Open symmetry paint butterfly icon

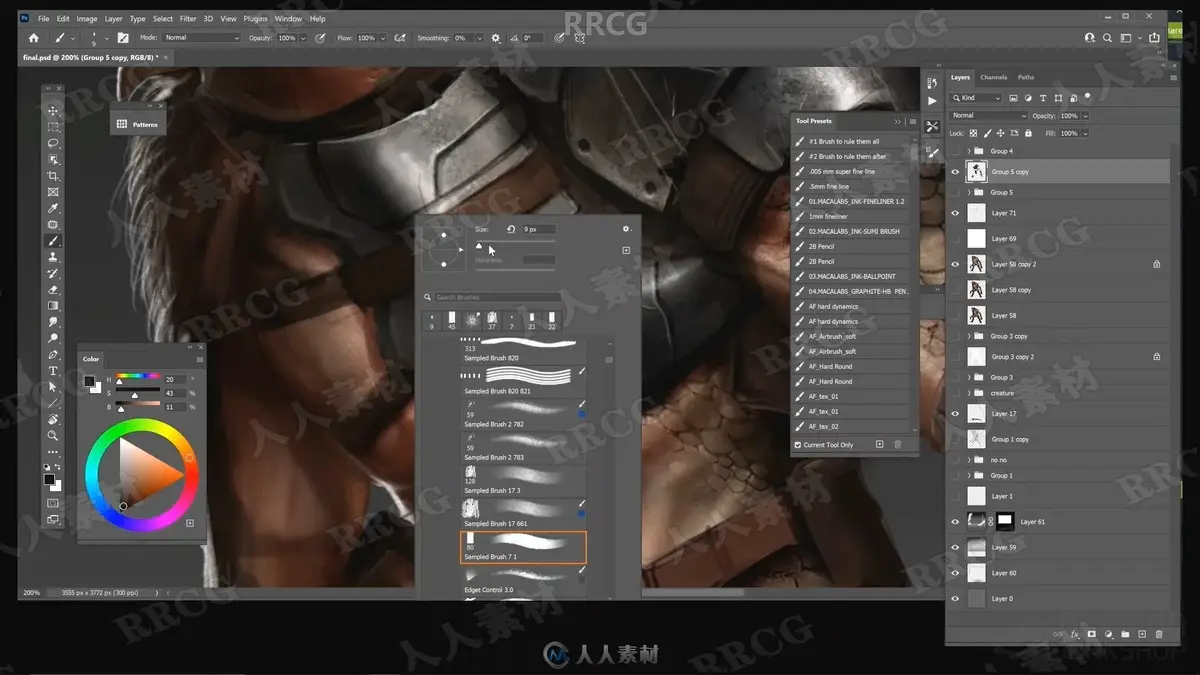[580, 38]
